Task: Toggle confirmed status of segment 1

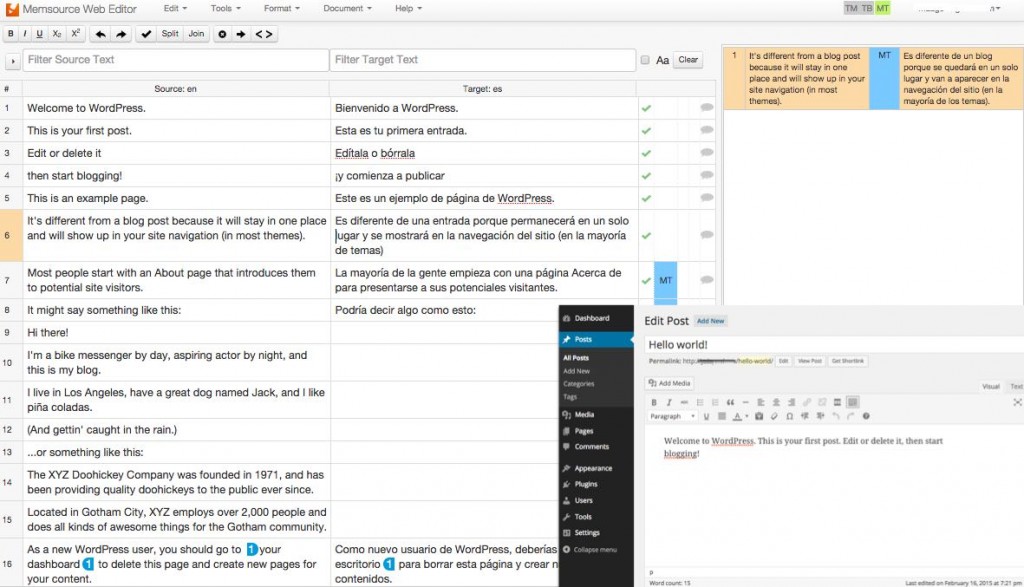Action: pyautogui.click(x=647, y=108)
